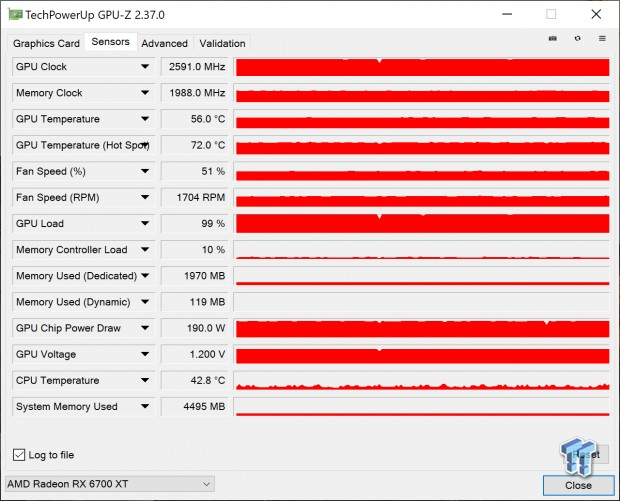Select the Sensors tab
This screenshot has height=501, width=620.
pos(110,42)
